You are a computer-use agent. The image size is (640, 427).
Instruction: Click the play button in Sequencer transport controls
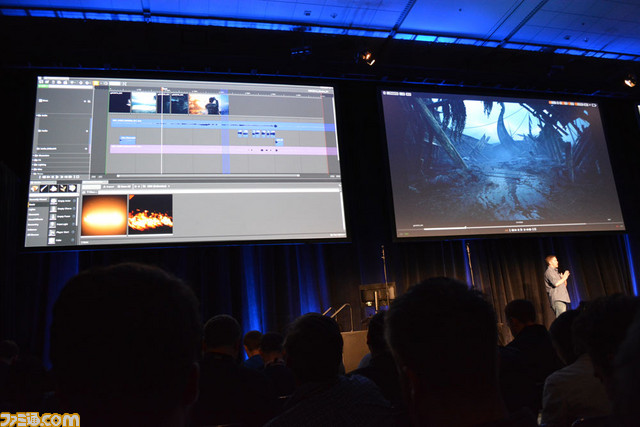57,177
